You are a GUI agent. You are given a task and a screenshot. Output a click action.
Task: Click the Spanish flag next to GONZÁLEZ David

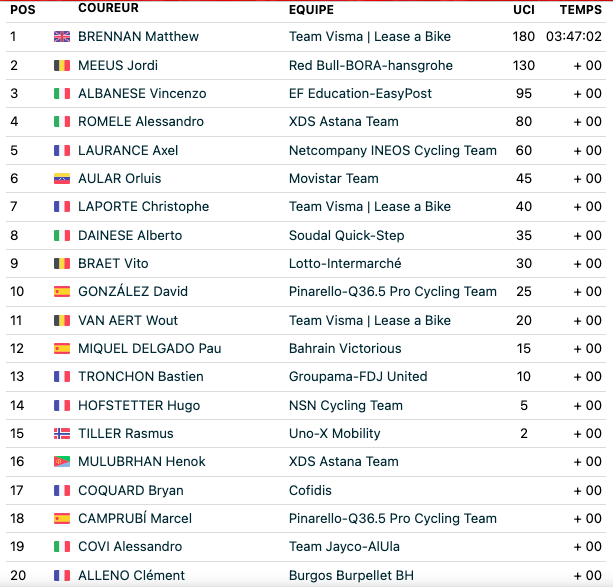click(x=62, y=292)
